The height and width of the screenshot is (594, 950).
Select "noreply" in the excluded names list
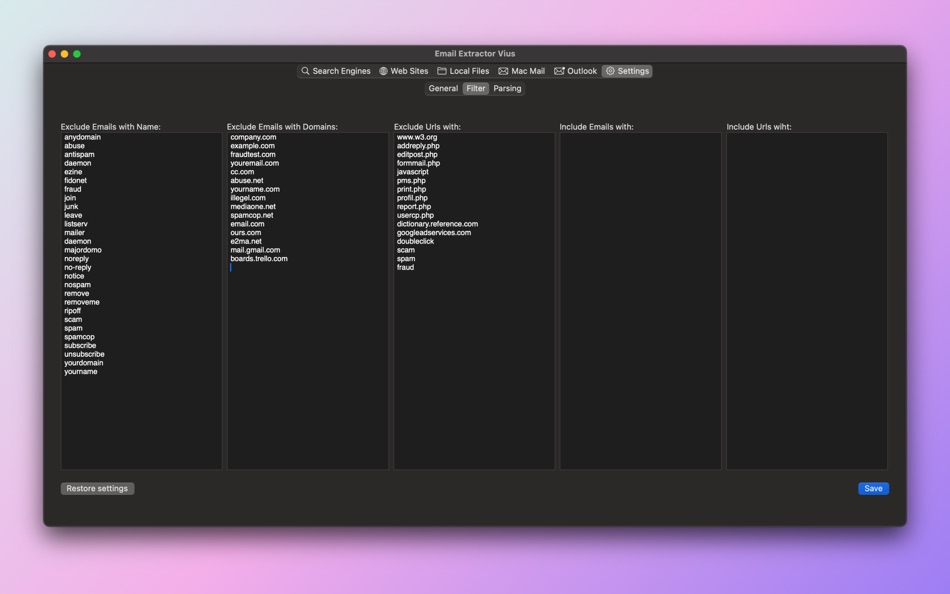[x=76, y=258]
